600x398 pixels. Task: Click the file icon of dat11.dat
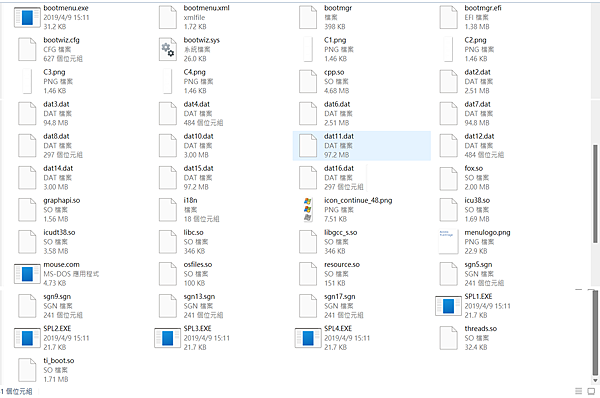308,146
